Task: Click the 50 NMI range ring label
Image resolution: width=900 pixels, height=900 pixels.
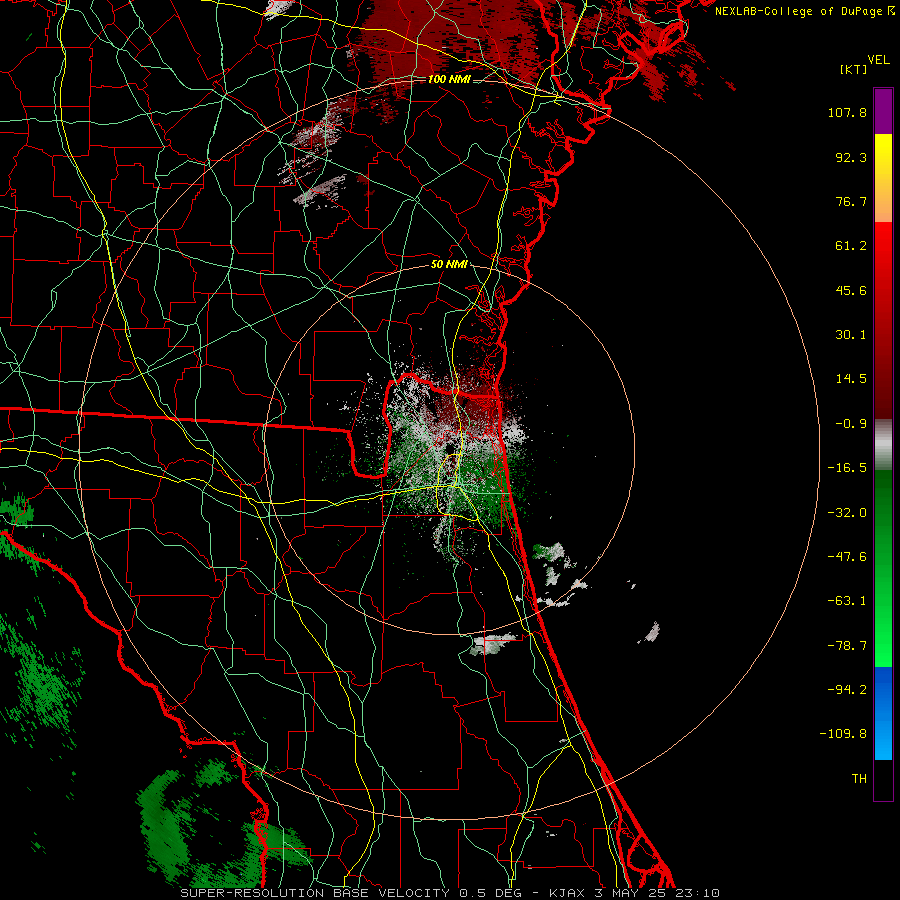Action: point(449,265)
